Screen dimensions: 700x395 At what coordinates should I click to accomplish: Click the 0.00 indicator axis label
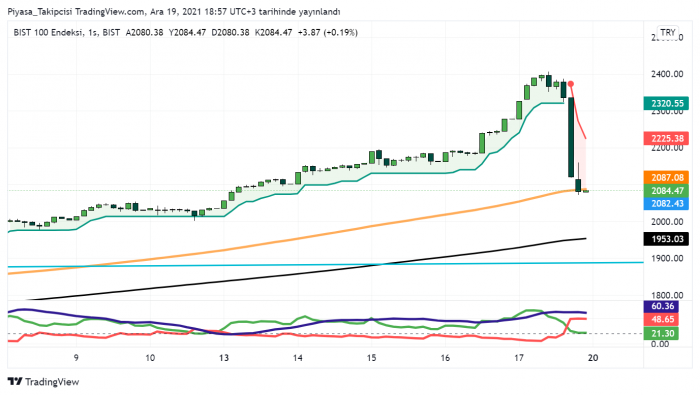click(660, 344)
